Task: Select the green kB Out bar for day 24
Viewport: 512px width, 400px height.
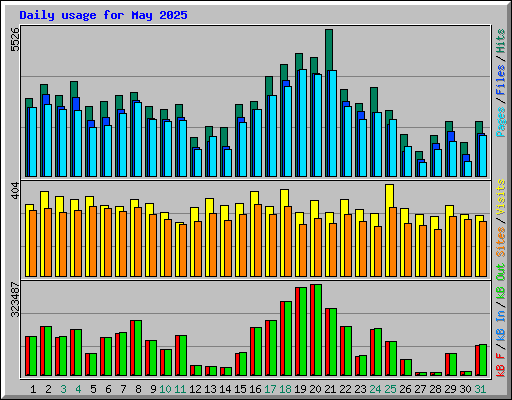Action: [378, 352]
